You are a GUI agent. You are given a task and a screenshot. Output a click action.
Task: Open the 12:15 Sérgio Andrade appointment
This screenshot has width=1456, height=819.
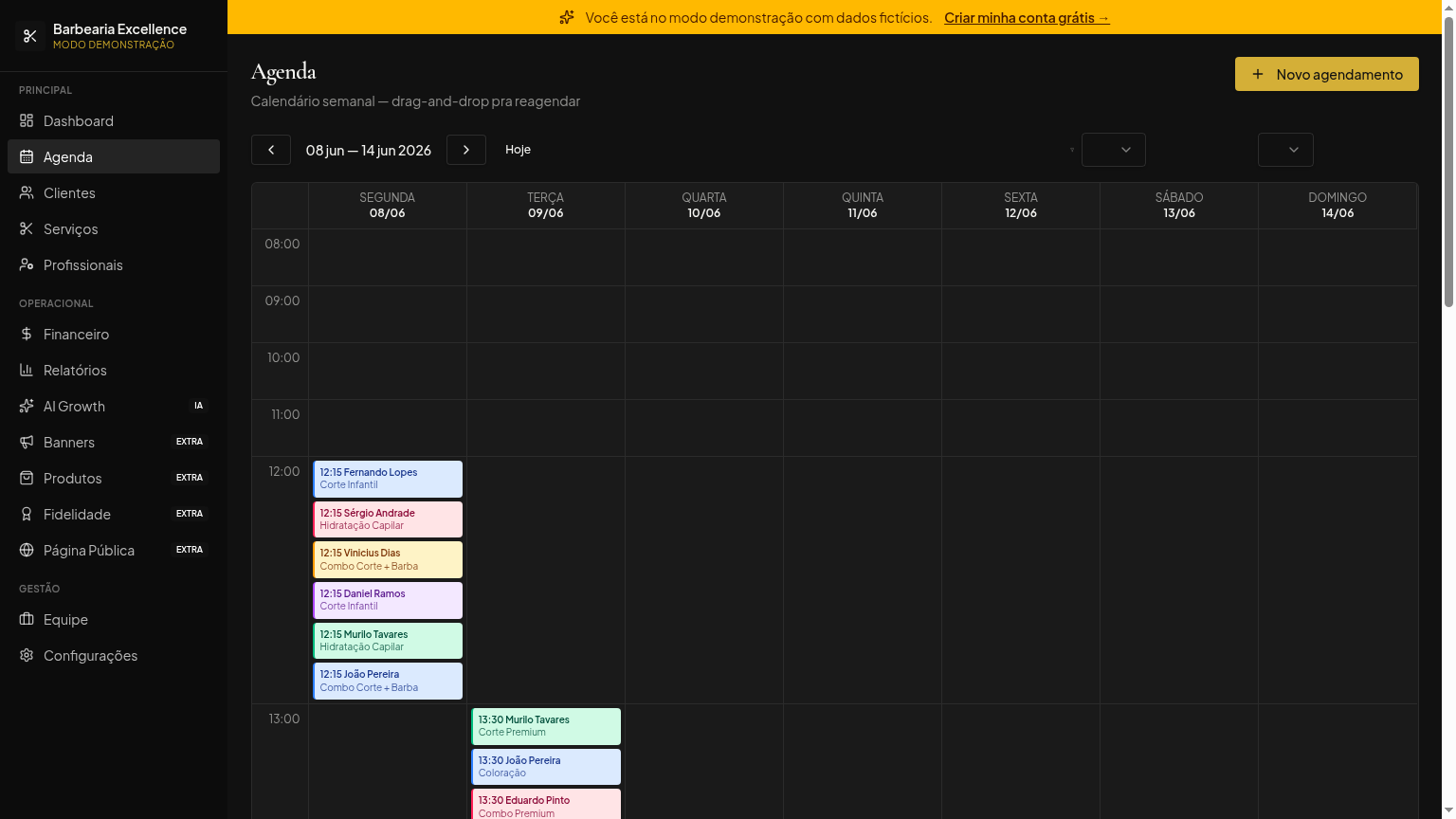[388, 519]
